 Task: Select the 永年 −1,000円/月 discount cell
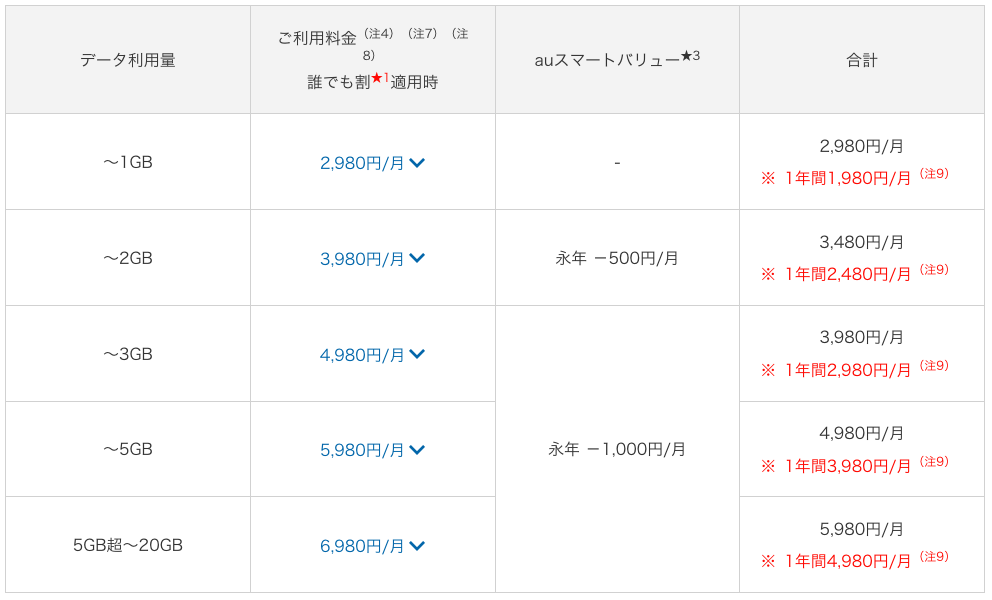coord(617,449)
